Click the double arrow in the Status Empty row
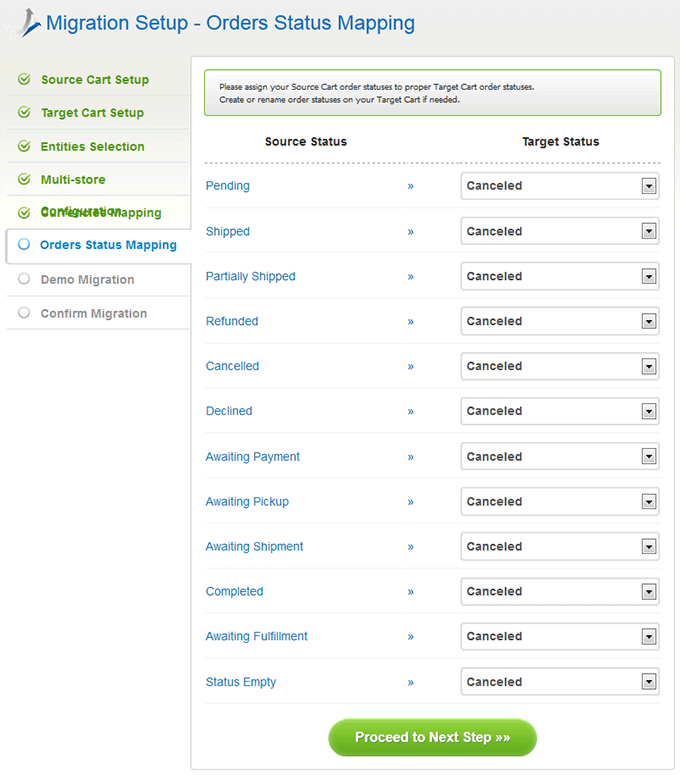Viewport: 680px width, 775px height. pos(411,683)
